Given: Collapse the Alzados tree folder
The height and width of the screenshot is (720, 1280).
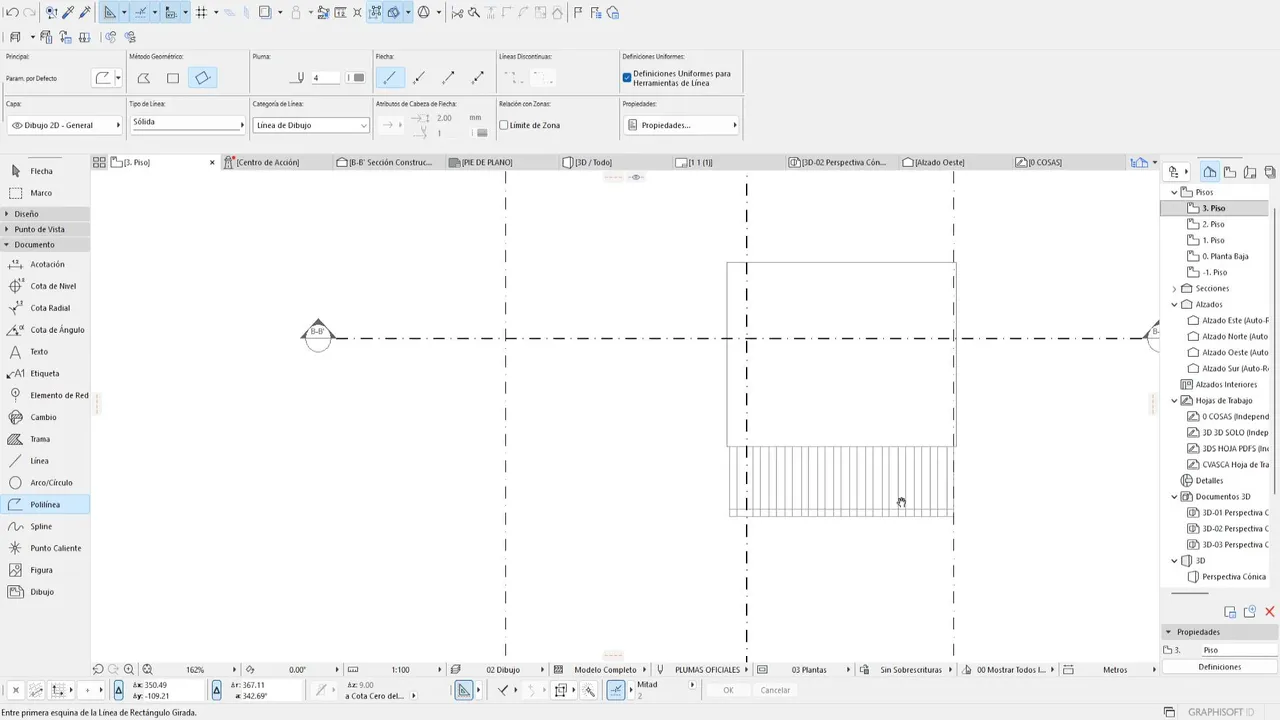Looking at the screenshot, I should click(x=1174, y=304).
